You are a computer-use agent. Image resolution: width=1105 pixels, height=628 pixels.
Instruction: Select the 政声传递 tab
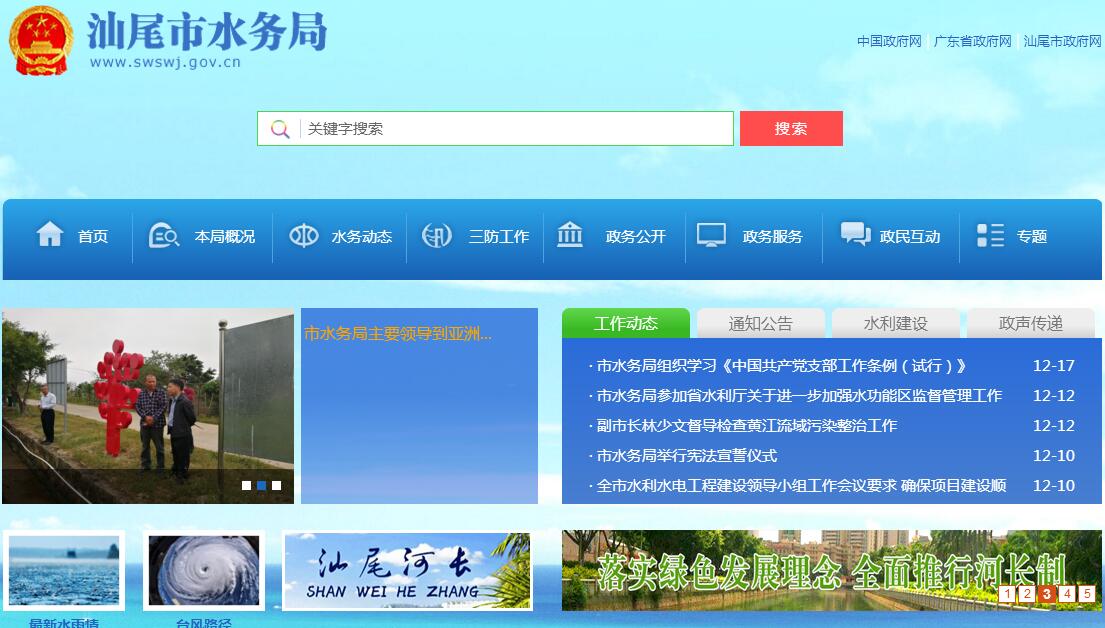click(1030, 323)
